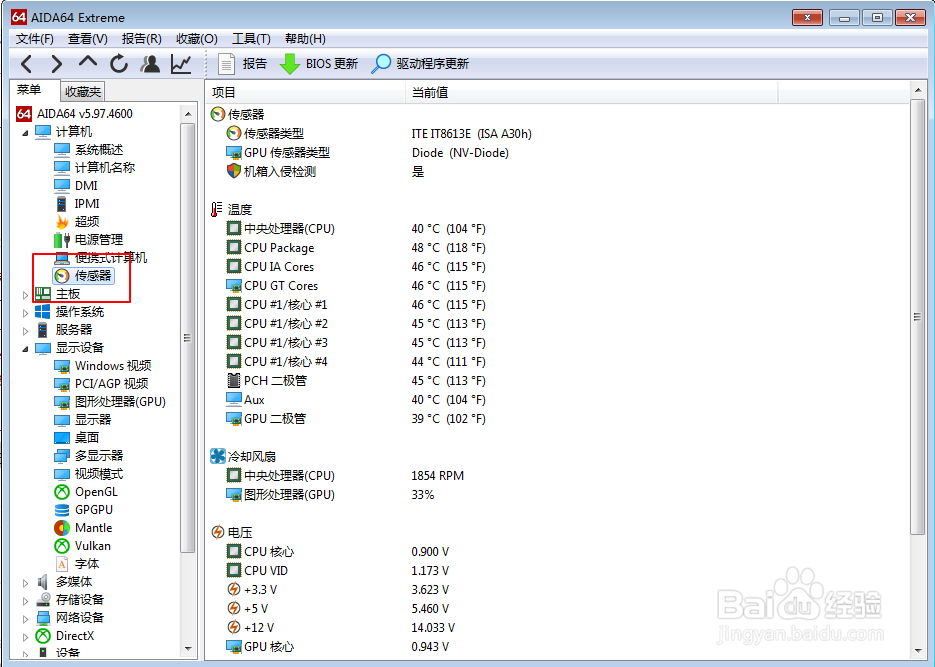The image size is (935, 667).
Task: Click right pane scroll up arrow
Action: point(917,91)
